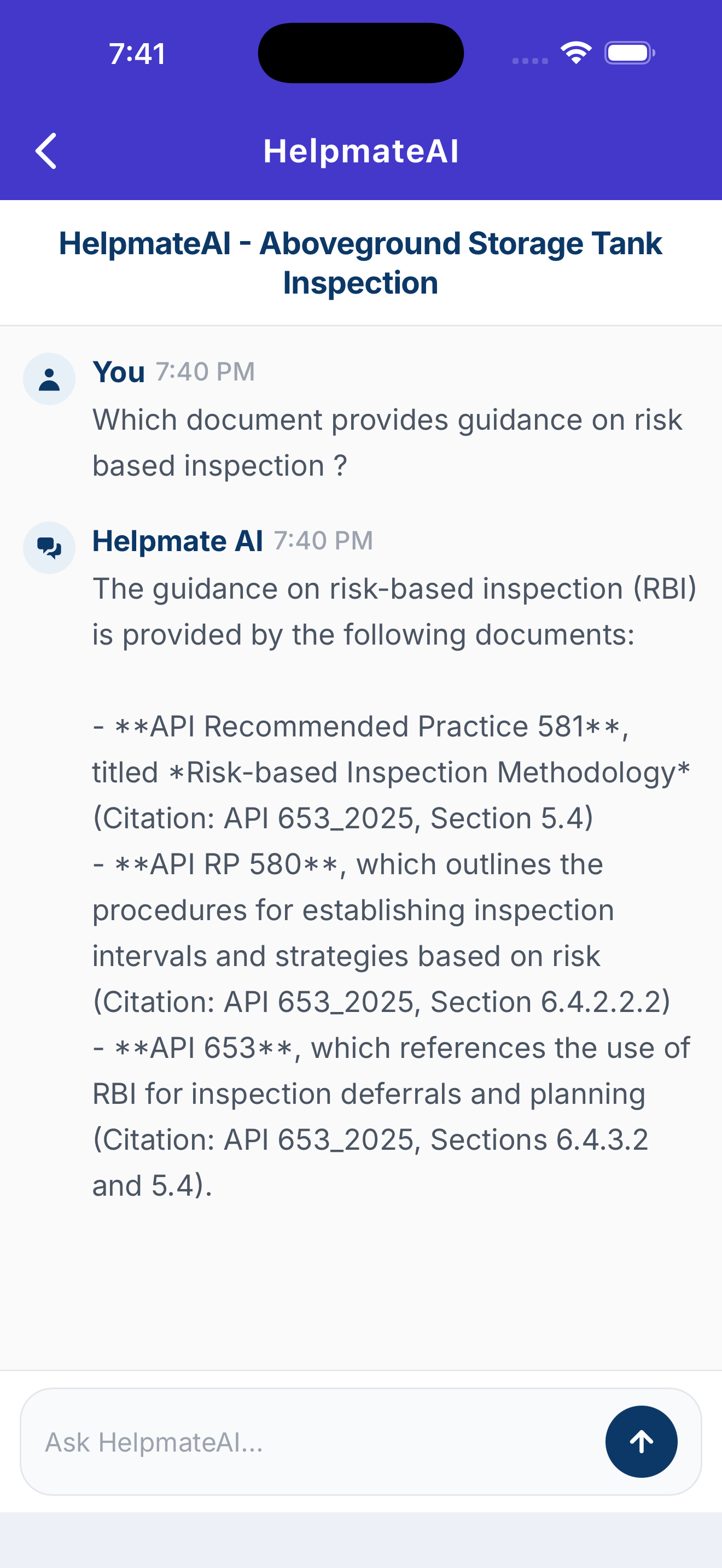
Task: Tap the Sections 6.4.3.2 and 5.4 citation
Action: click(x=370, y=1163)
